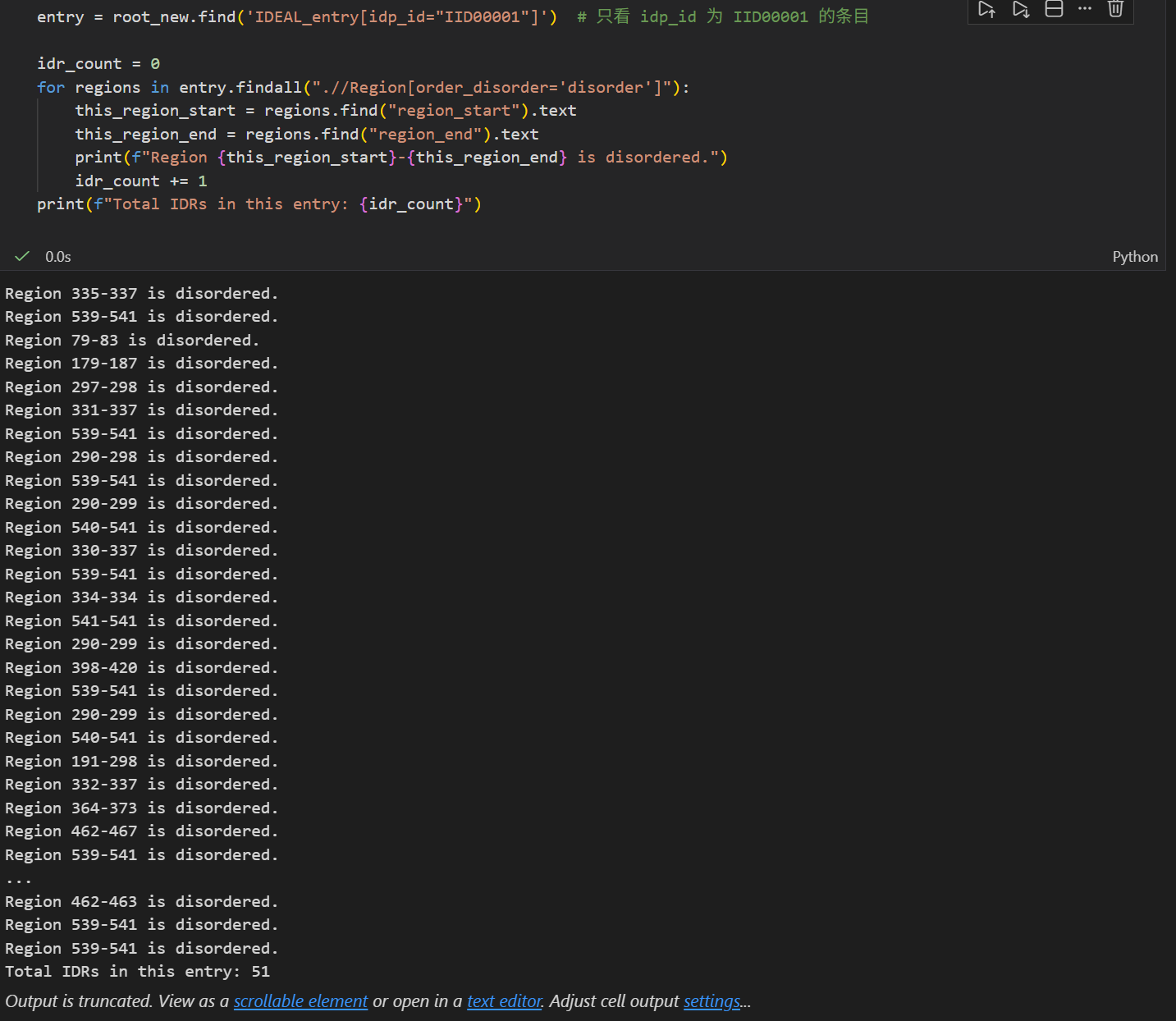Click the line 'idr_count = 0'
The image size is (1176, 1021).
[98, 63]
